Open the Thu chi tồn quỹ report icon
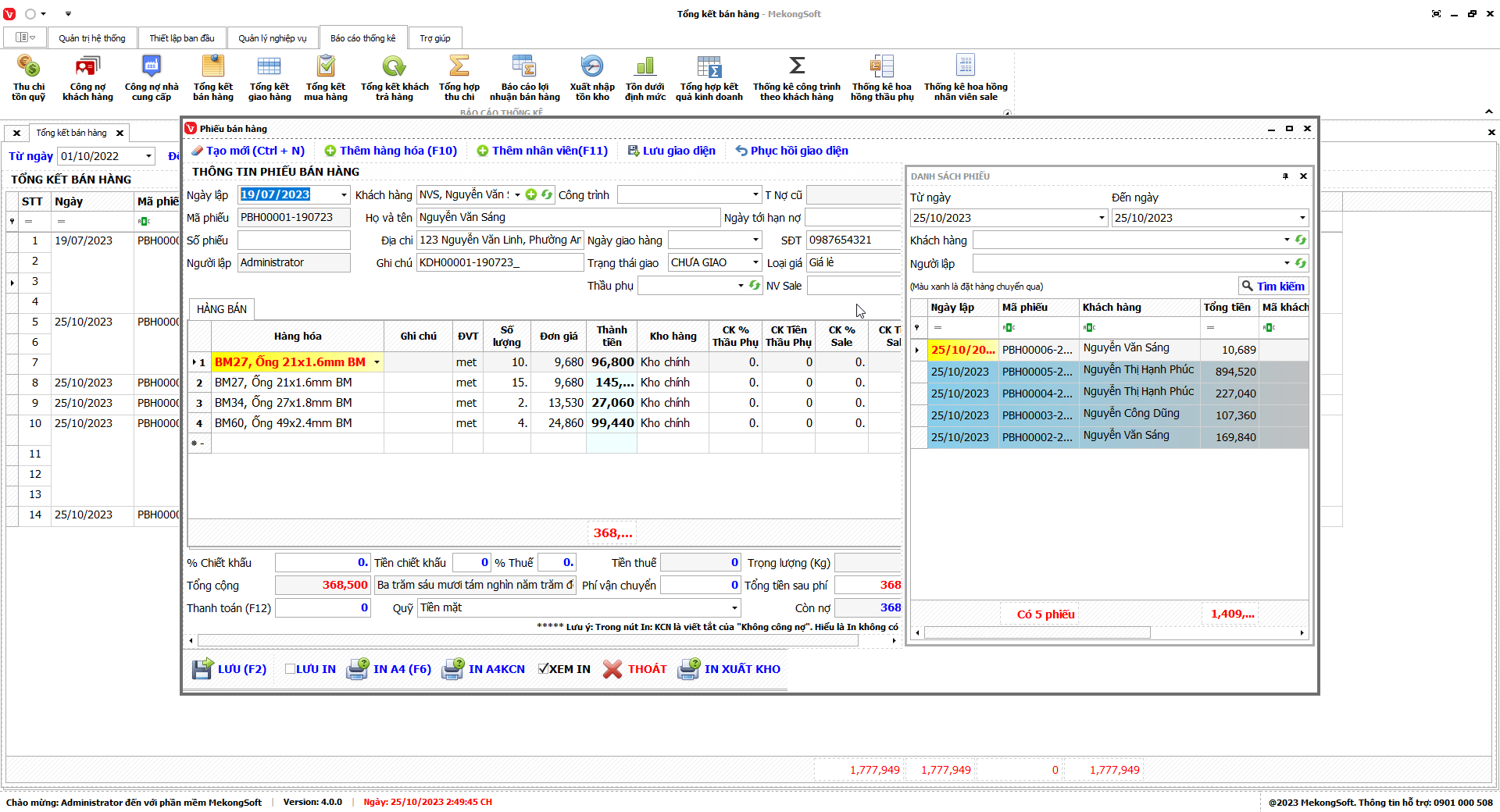This screenshot has width=1500, height=812. coord(28,67)
